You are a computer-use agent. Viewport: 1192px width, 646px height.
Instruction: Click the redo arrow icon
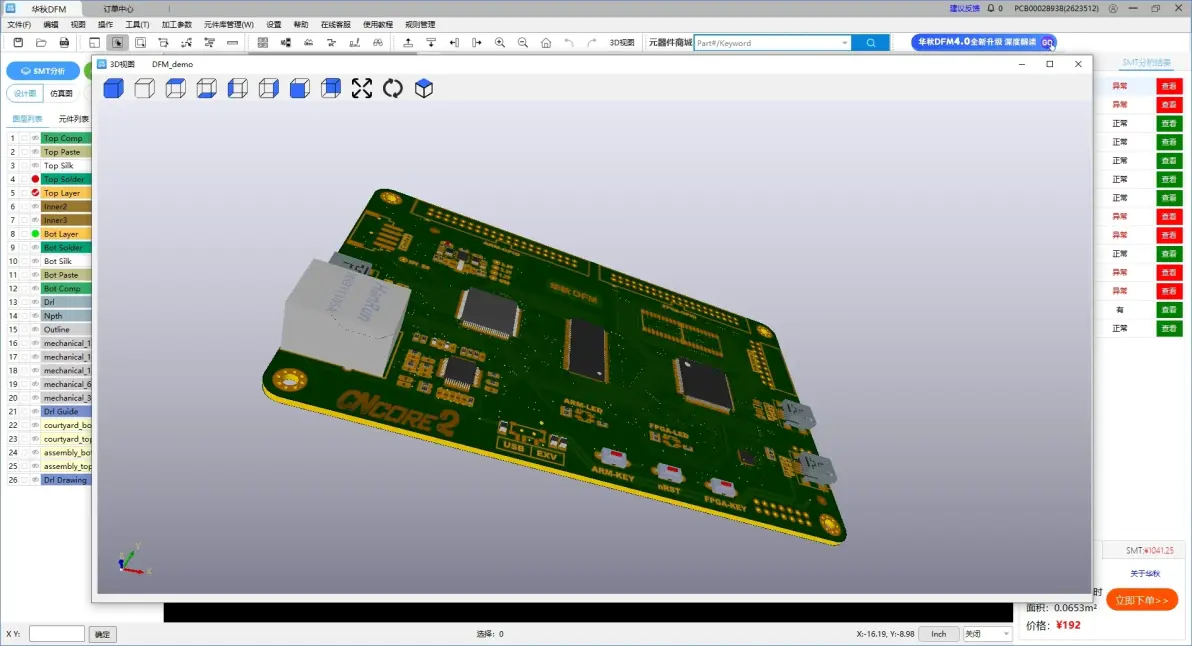591,43
